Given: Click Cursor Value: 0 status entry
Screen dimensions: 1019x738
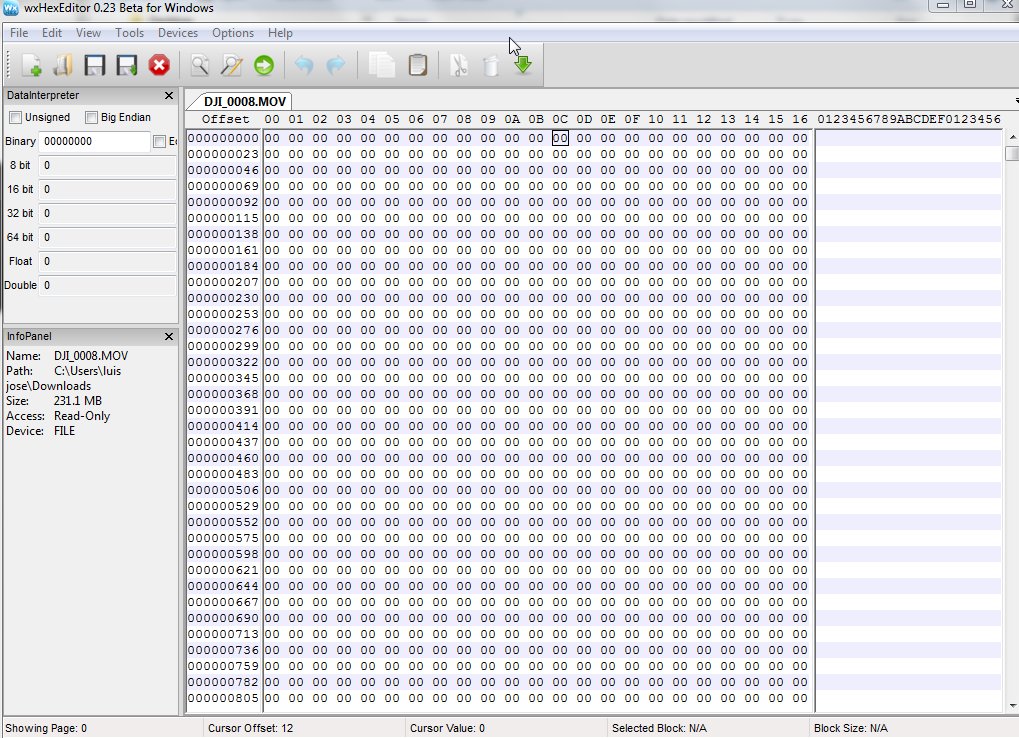Looking at the screenshot, I should pyautogui.click(x=447, y=728).
